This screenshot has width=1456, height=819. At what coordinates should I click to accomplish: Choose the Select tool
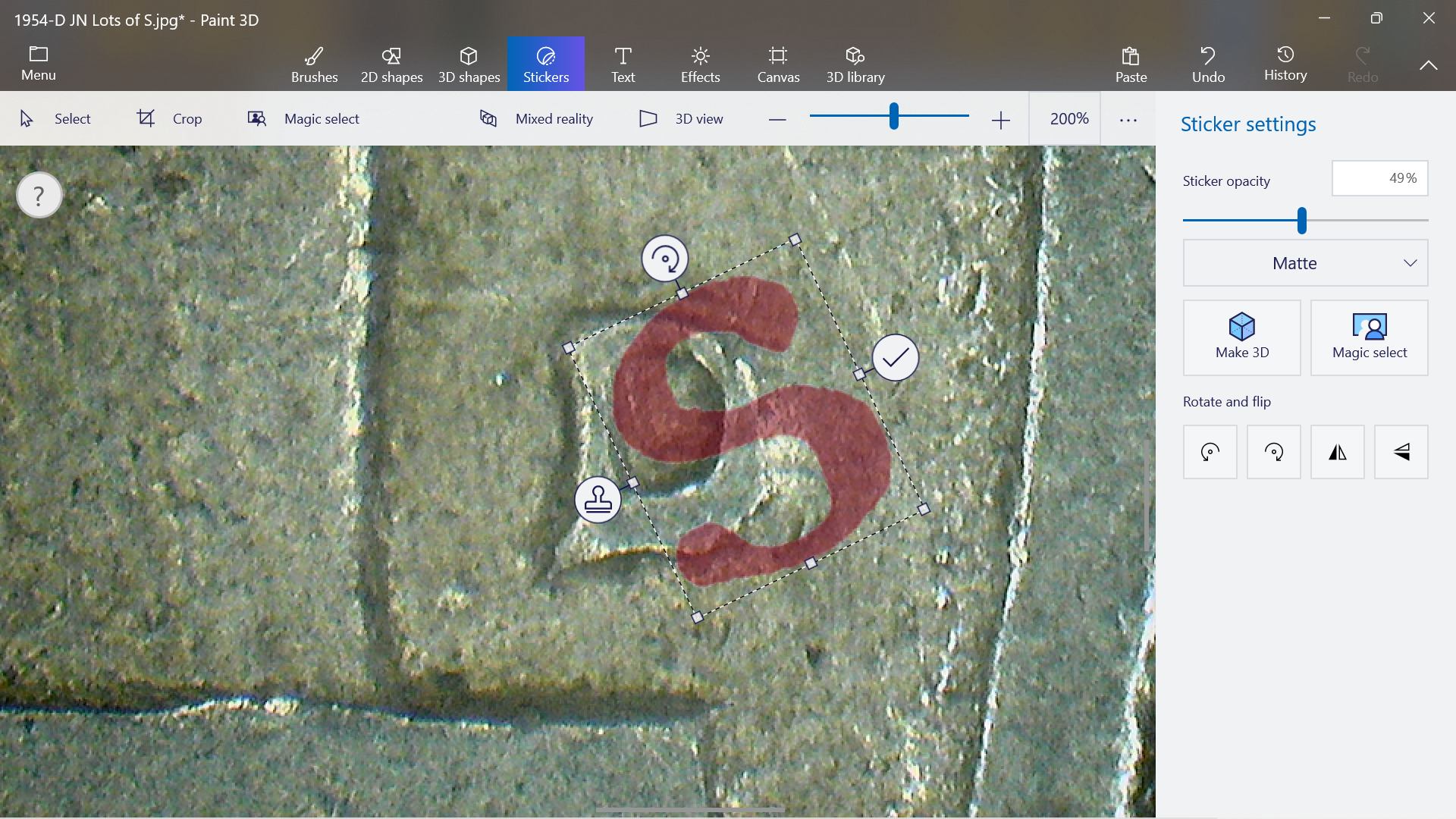click(x=55, y=118)
